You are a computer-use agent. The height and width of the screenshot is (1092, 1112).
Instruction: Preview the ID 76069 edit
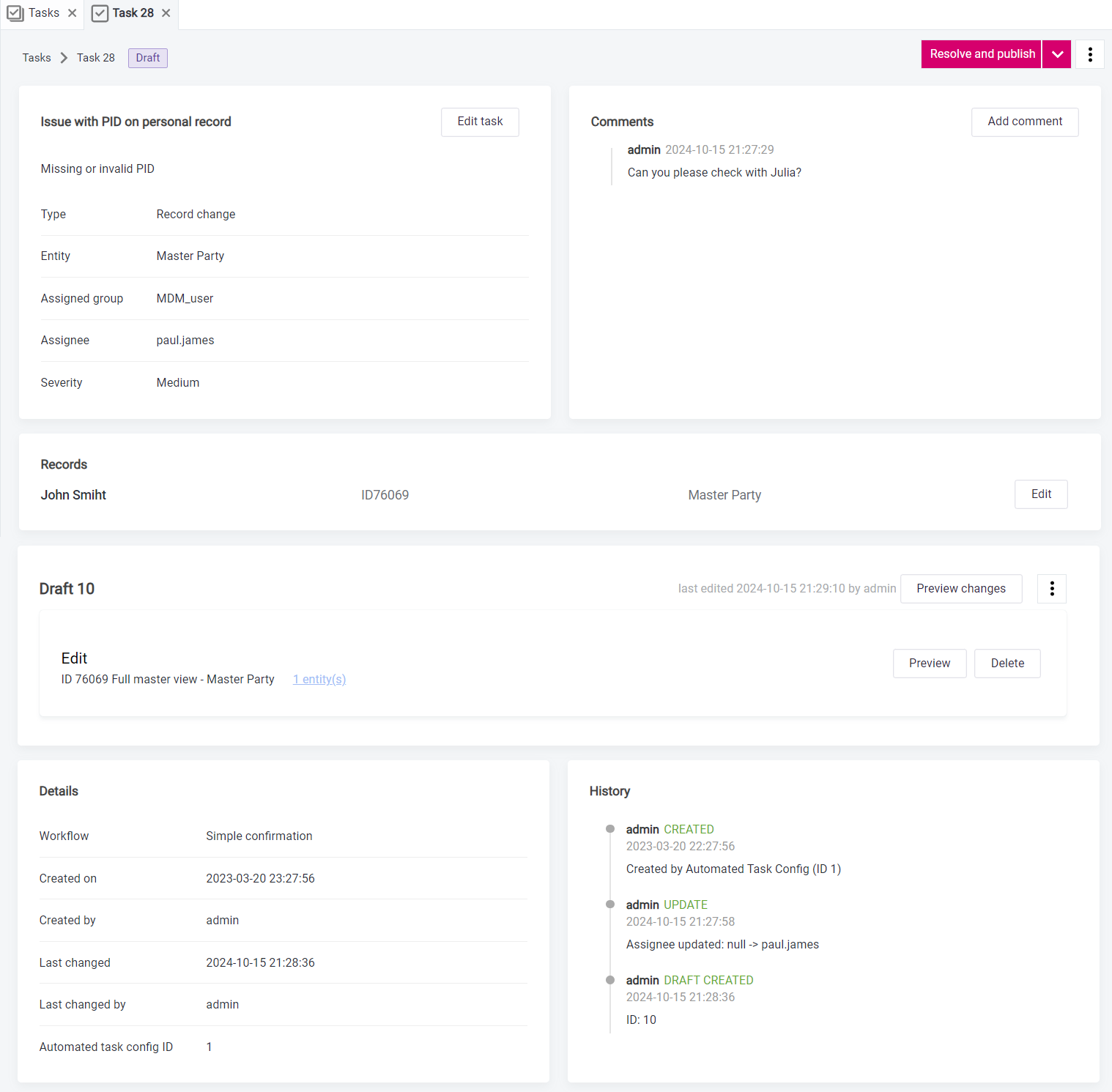[929, 663]
